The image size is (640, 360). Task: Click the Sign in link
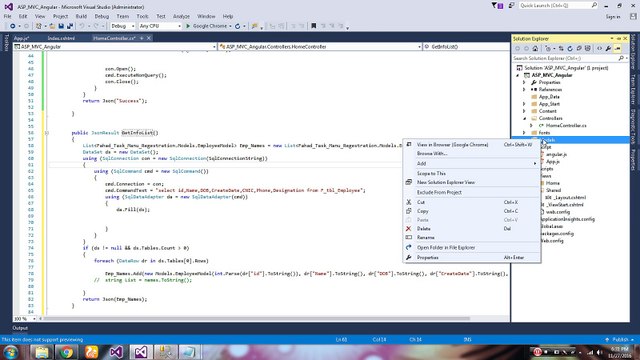[x=613, y=17]
